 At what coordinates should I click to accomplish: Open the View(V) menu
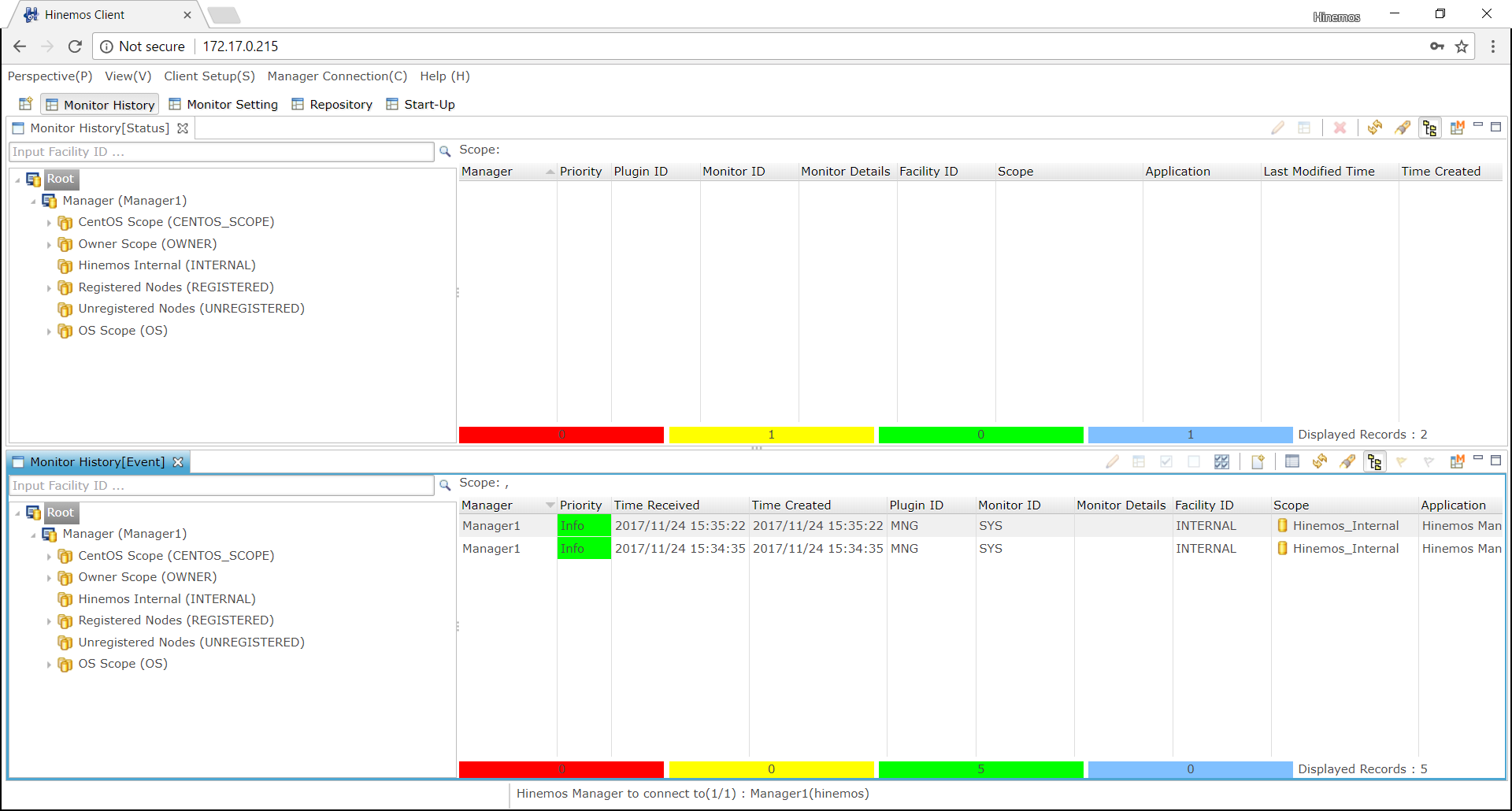click(128, 76)
